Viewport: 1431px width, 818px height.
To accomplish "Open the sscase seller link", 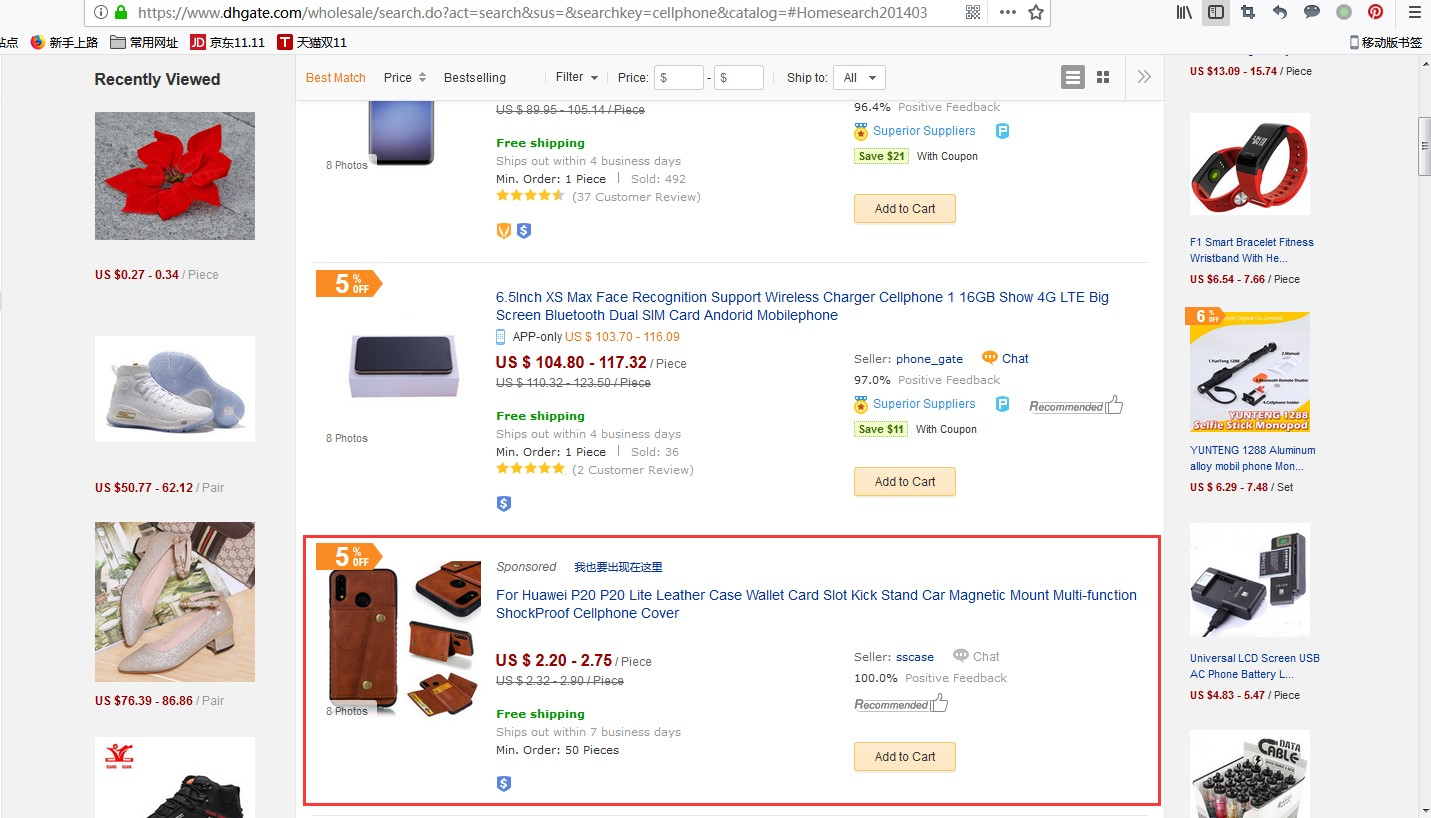I will [915, 657].
